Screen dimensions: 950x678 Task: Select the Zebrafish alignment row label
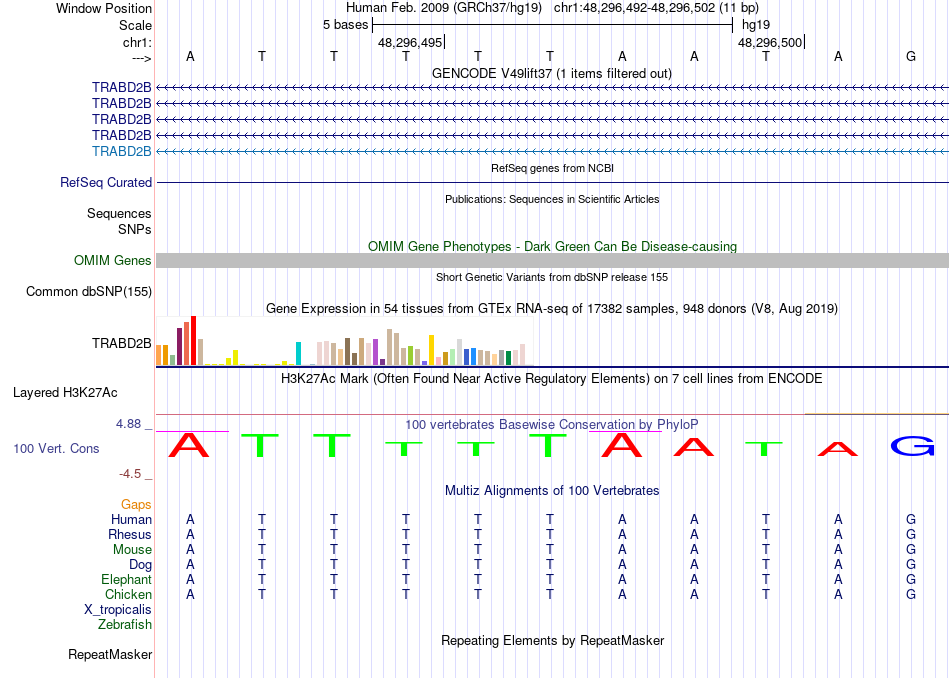[x=125, y=624]
